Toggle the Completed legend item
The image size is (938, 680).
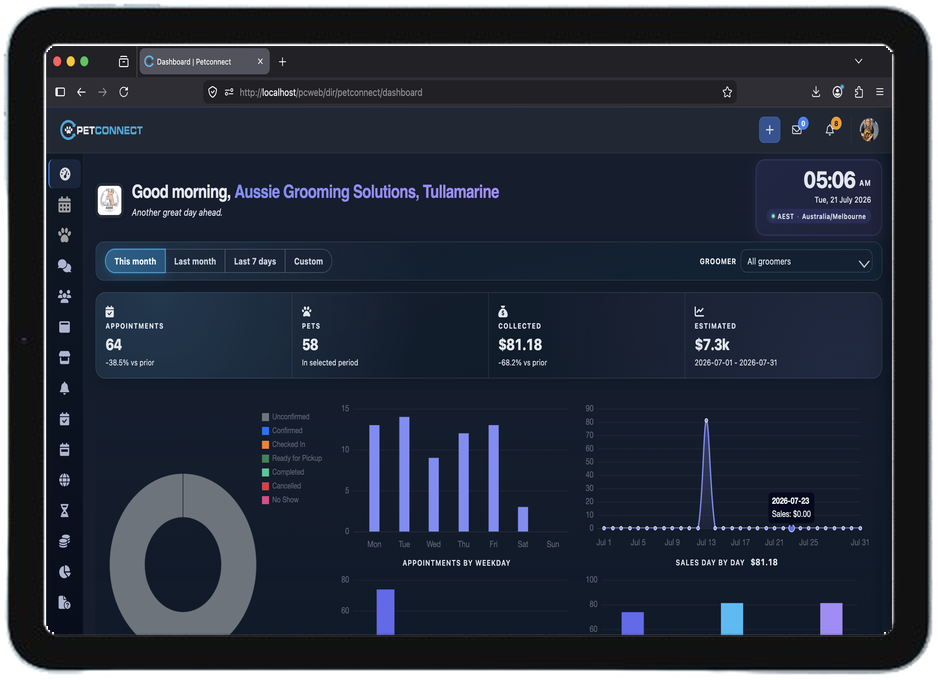283,472
